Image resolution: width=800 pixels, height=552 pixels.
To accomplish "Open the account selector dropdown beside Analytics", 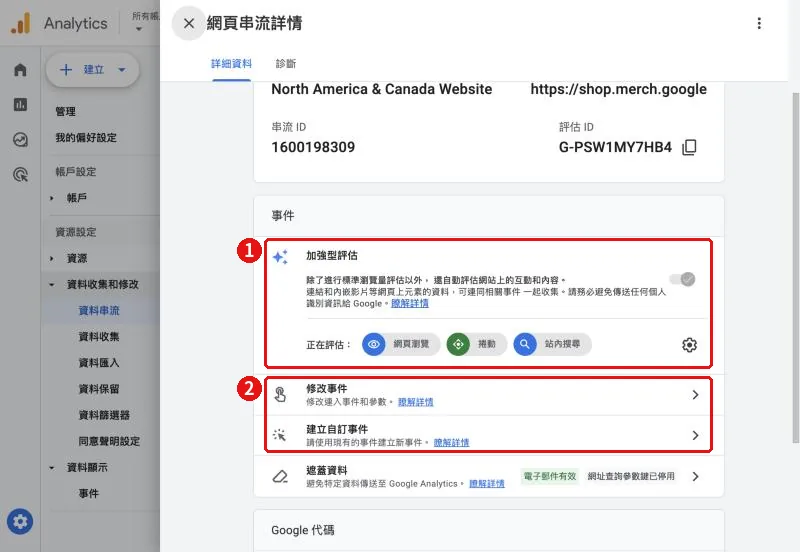I will [139, 30].
